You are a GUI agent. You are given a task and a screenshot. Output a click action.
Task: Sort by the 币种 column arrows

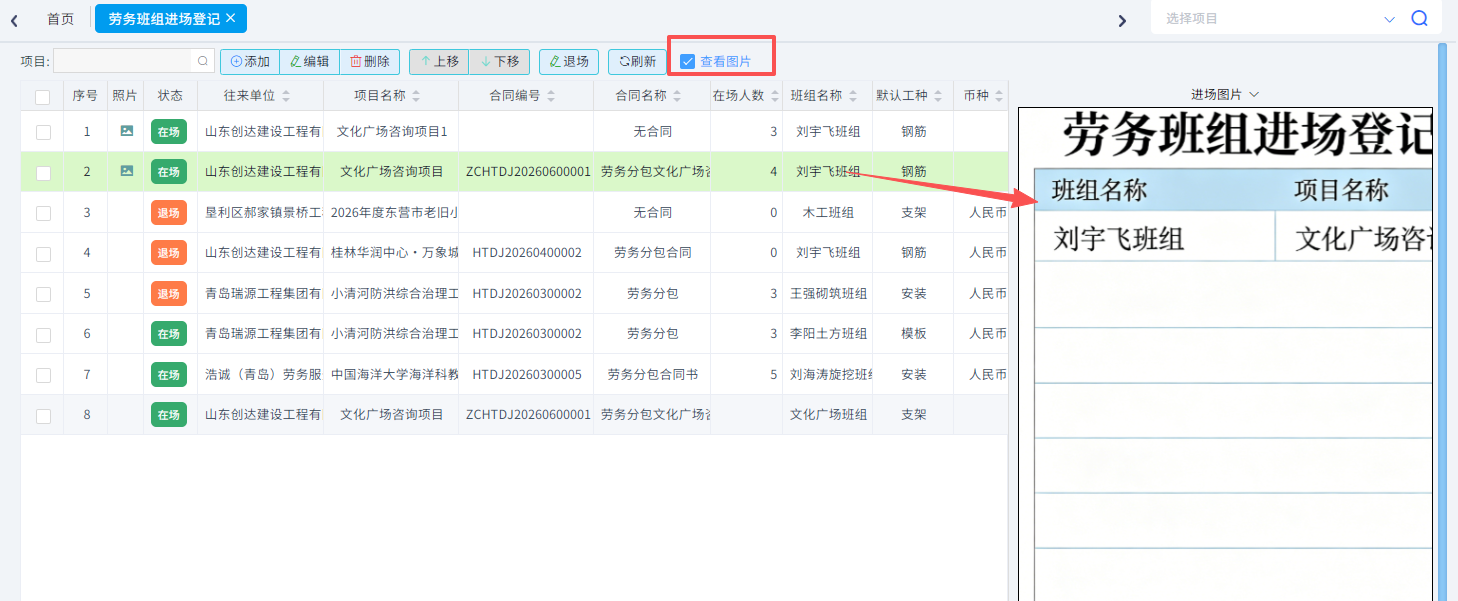pos(998,96)
